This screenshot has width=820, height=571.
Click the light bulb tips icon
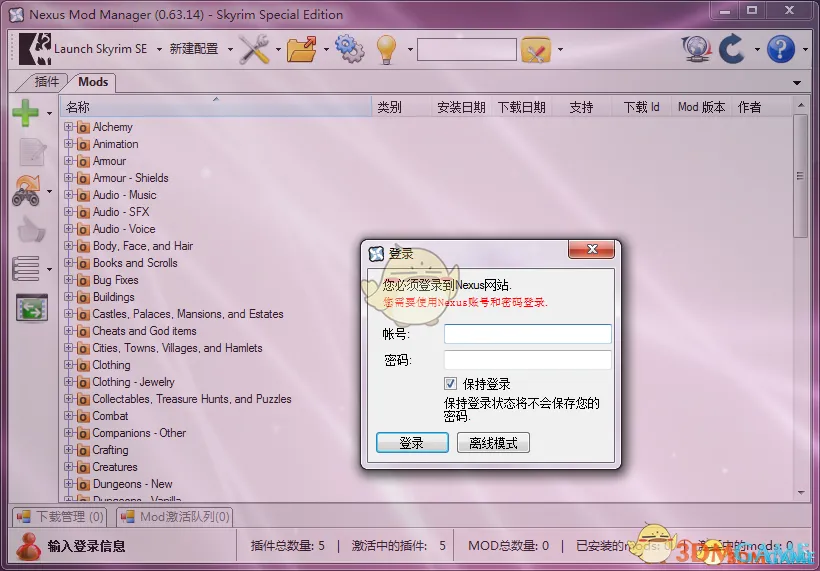click(387, 48)
